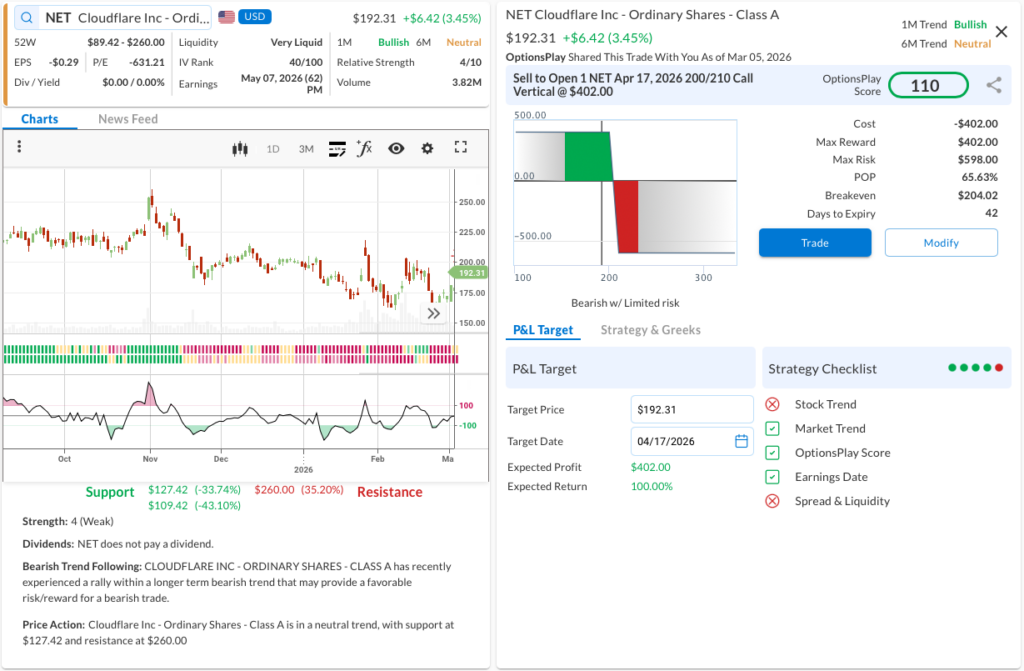Click the Target Price input field

(x=691, y=409)
